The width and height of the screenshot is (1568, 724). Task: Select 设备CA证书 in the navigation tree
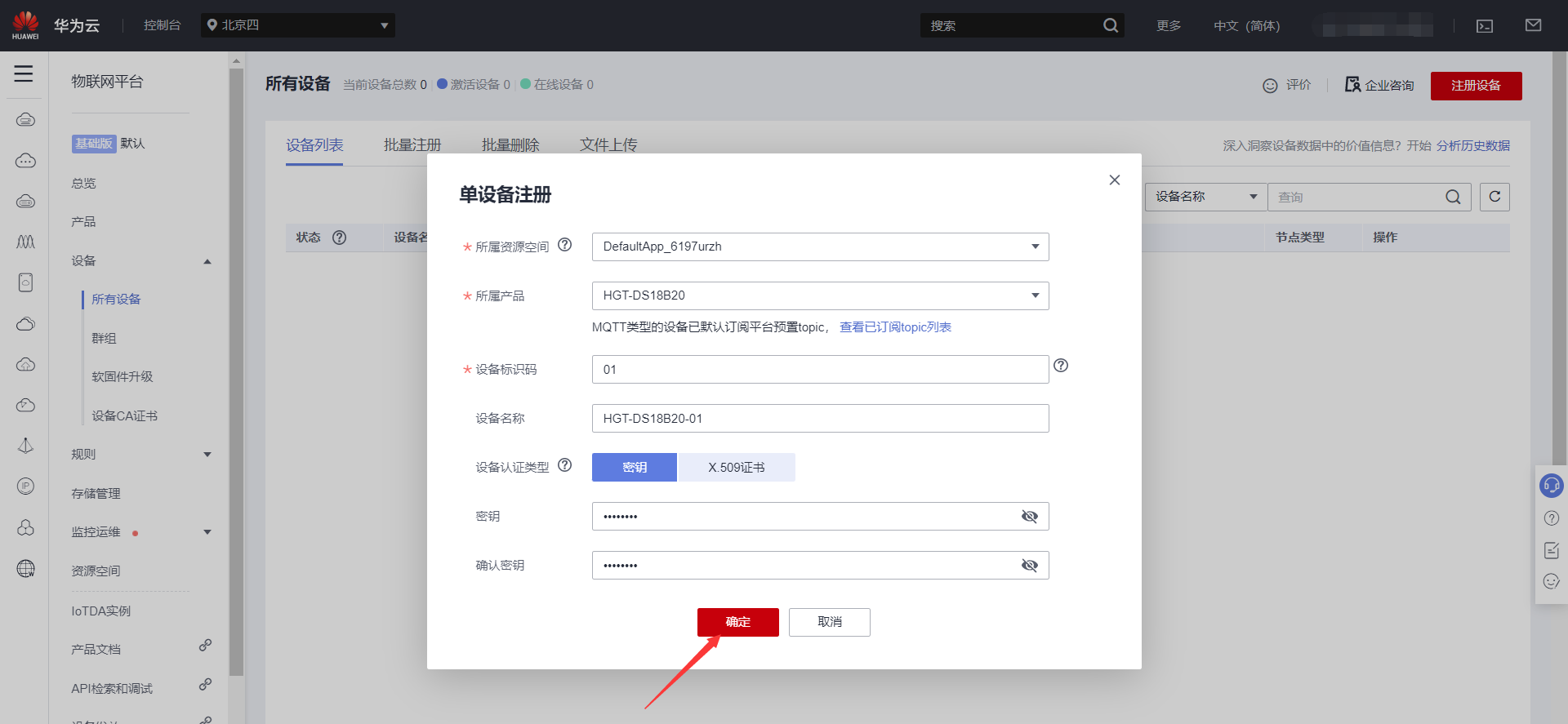point(124,415)
